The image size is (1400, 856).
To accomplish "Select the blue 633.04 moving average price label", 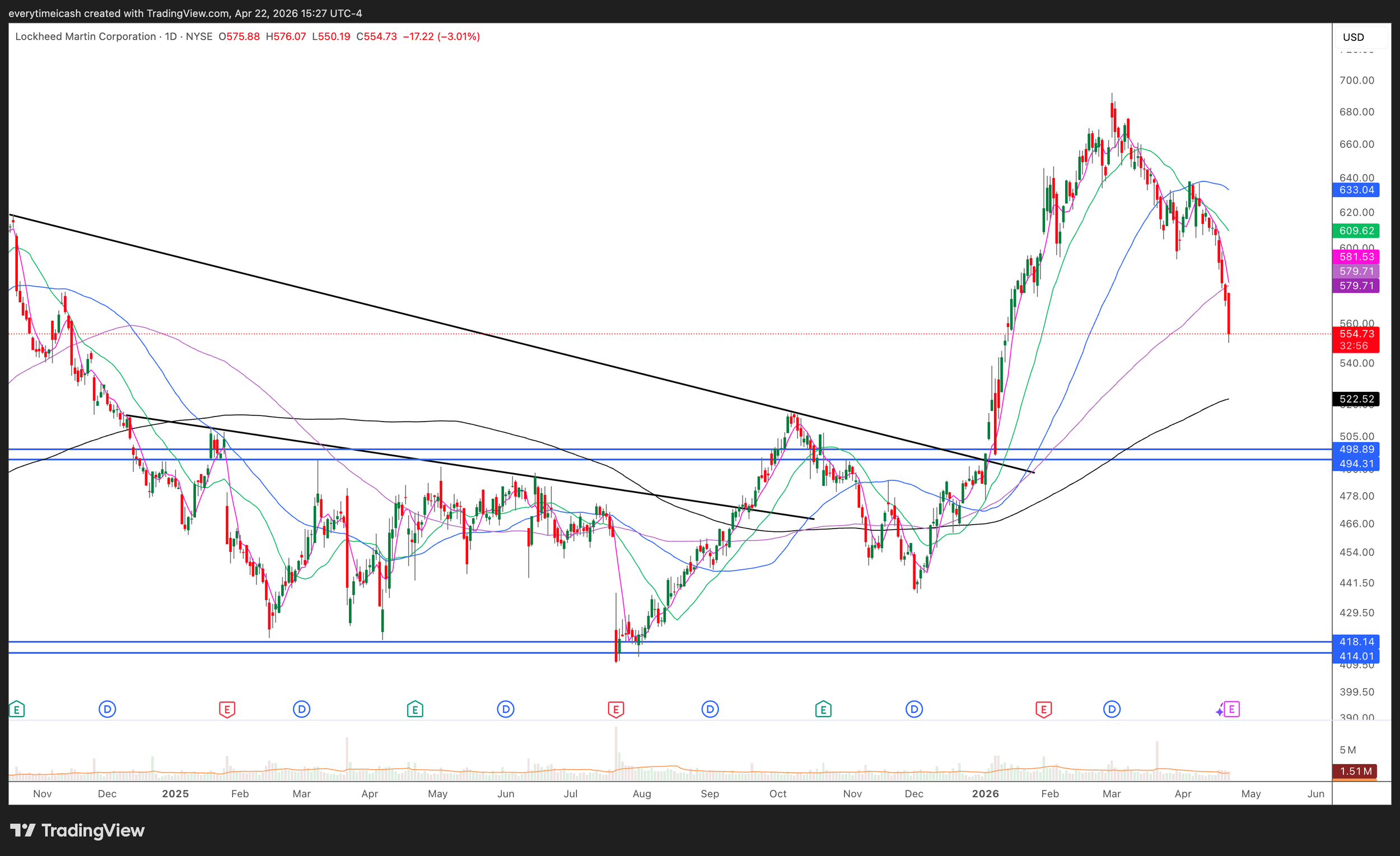I will (1356, 190).
